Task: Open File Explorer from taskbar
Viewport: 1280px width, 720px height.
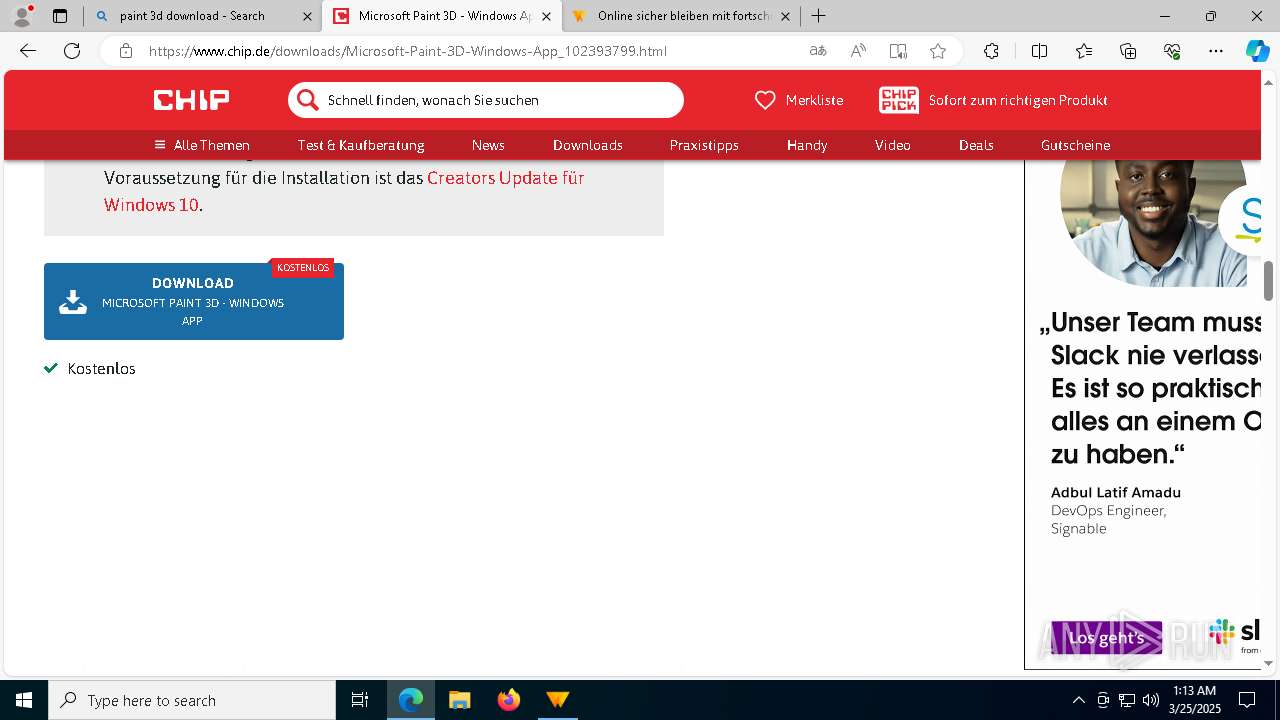Action: coord(459,700)
